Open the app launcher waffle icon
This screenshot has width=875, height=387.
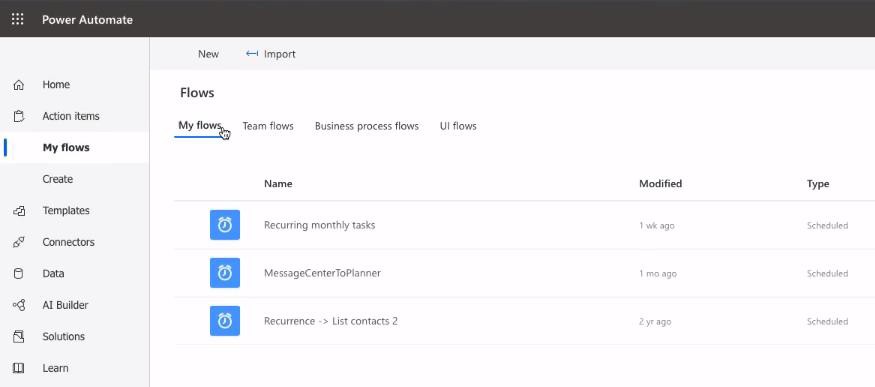click(18, 20)
